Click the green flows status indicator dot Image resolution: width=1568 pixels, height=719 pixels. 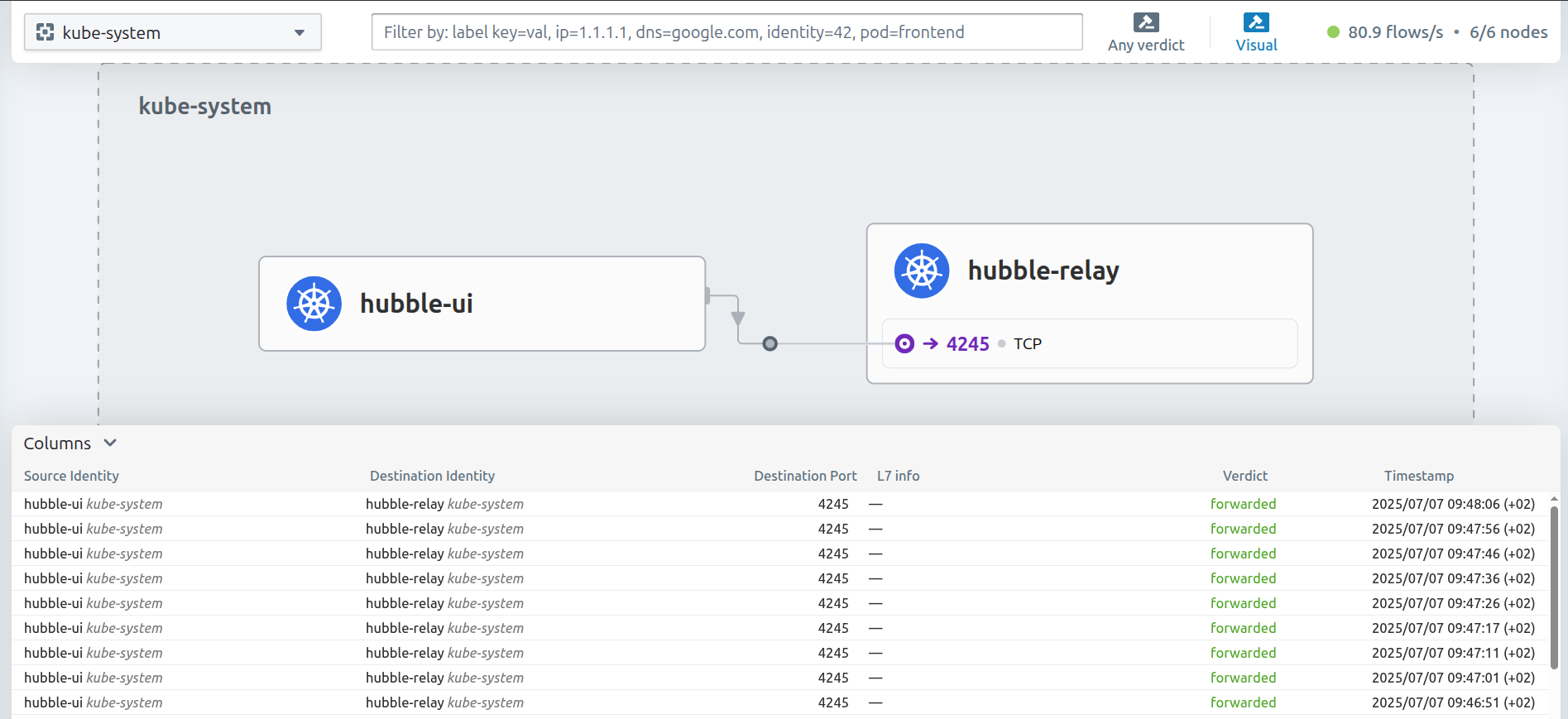(x=1333, y=32)
